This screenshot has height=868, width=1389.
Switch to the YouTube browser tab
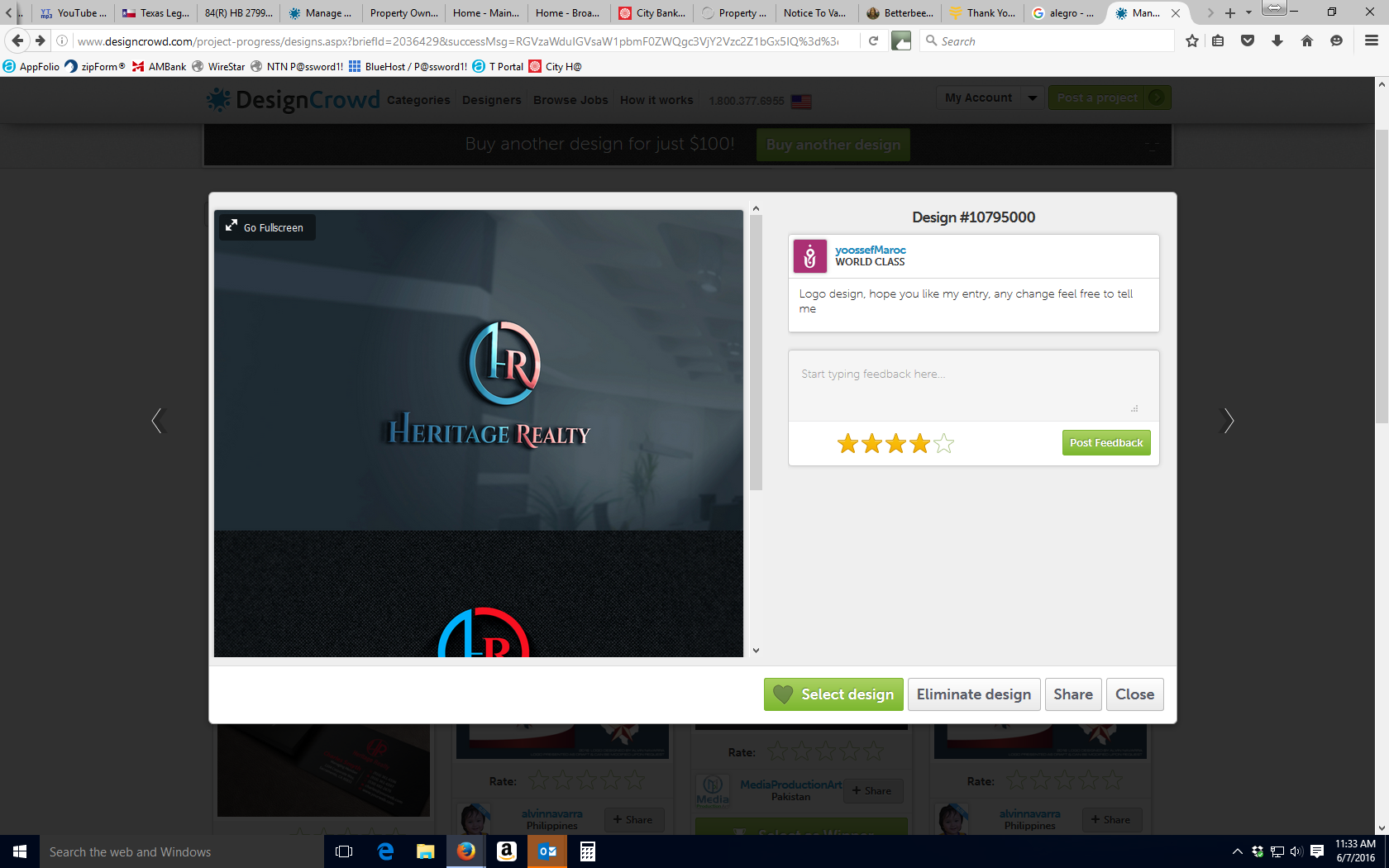click(74, 12)
